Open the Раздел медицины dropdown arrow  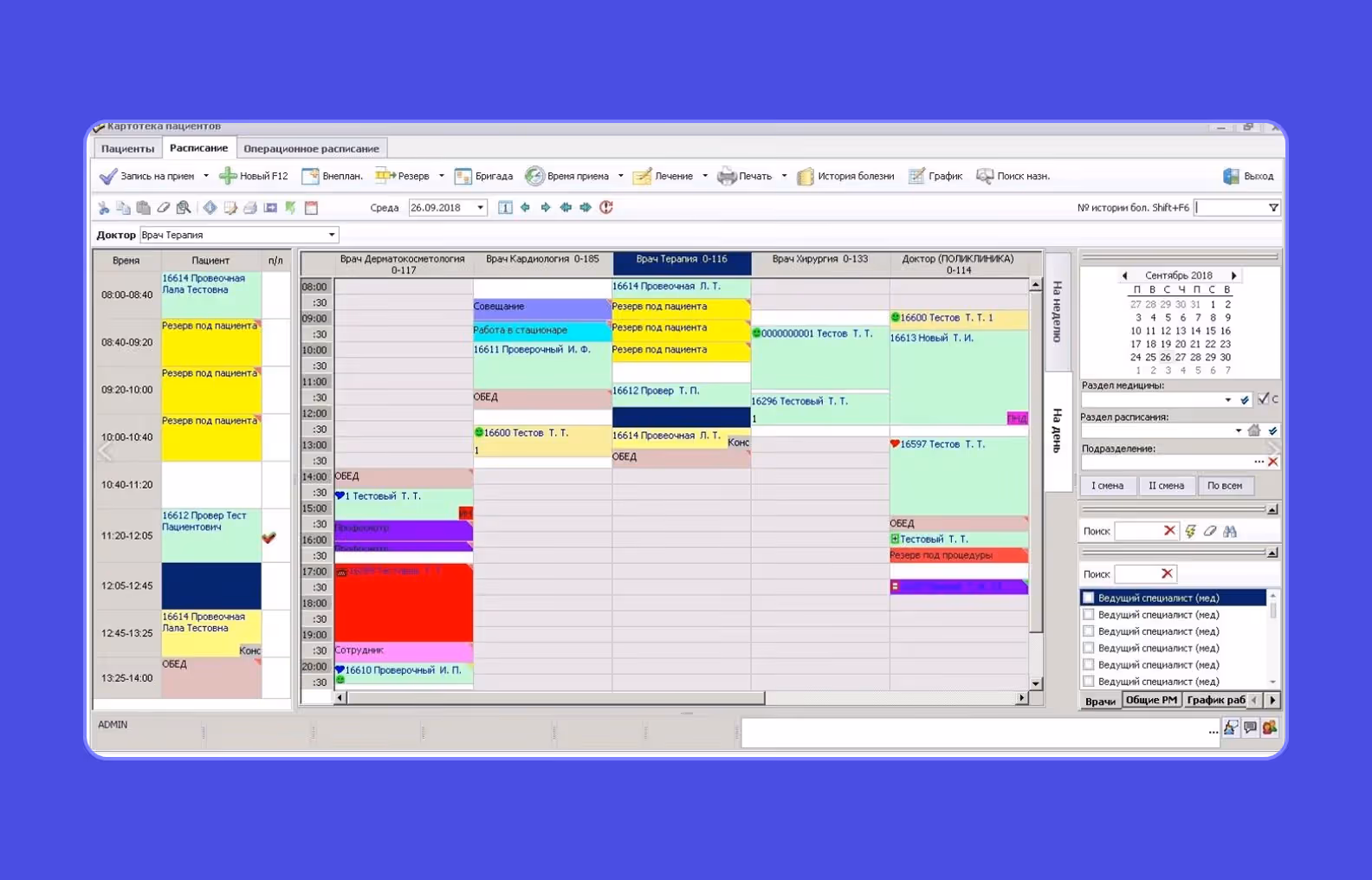point(1228,399)
